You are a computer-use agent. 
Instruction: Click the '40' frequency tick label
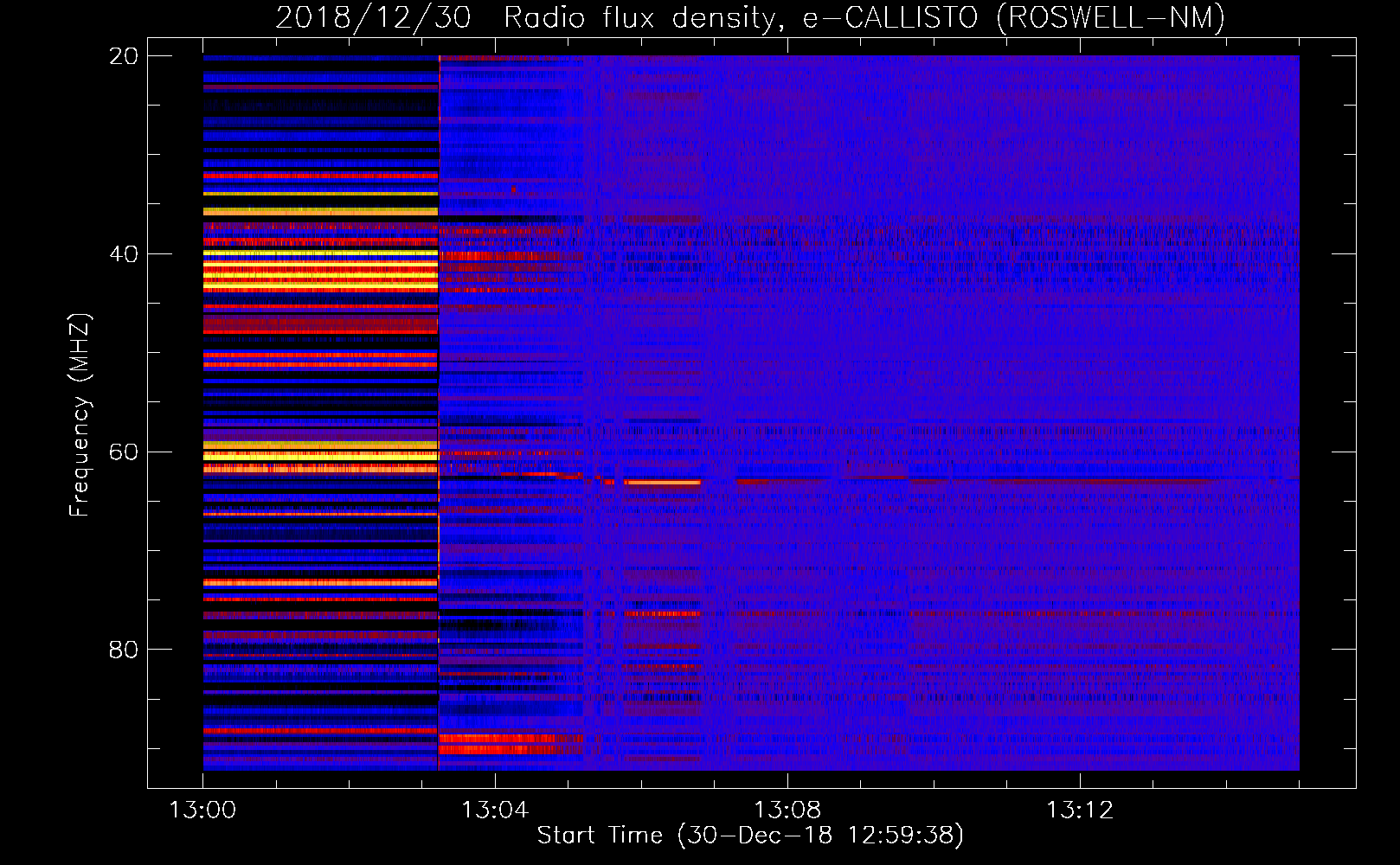coord(123,254)
